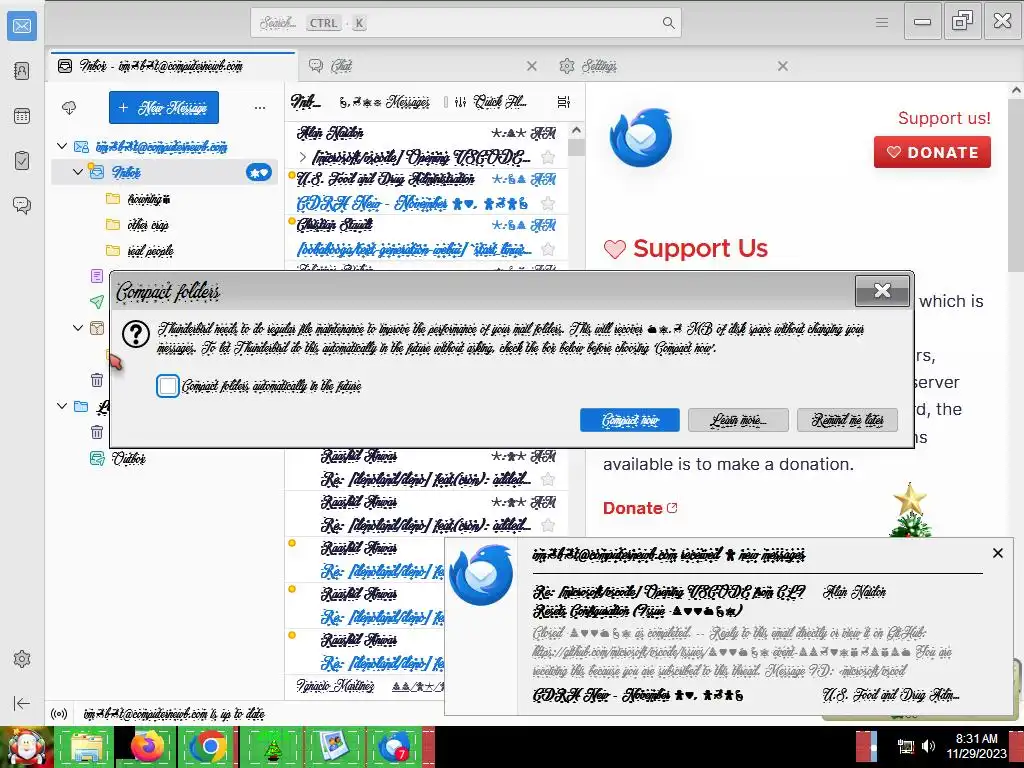The image size is (1024, 768).
Task: Select the Sent folder paper-plane icon
Action: 97,301
